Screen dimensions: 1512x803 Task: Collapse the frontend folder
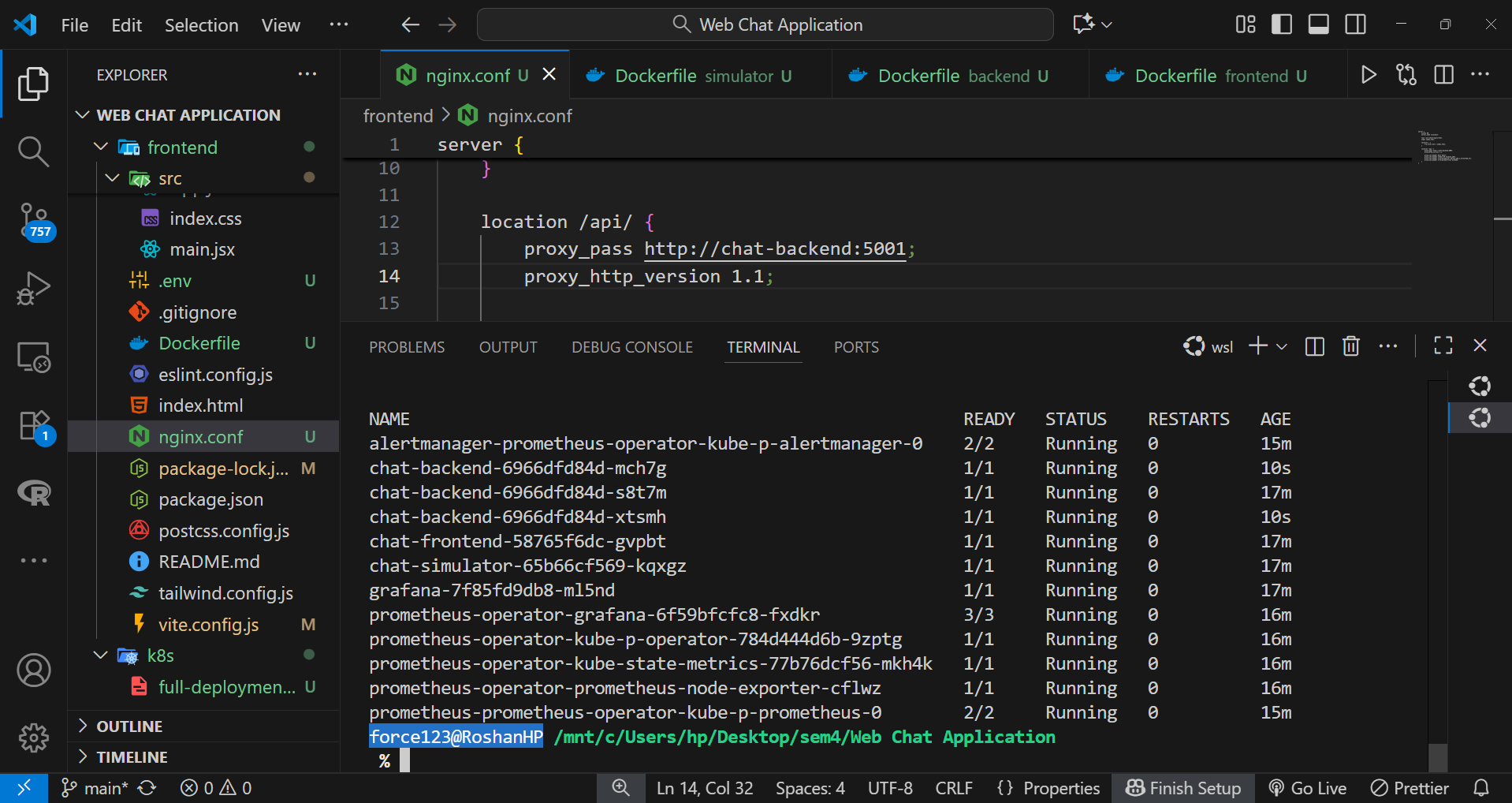tap(101, 147)
